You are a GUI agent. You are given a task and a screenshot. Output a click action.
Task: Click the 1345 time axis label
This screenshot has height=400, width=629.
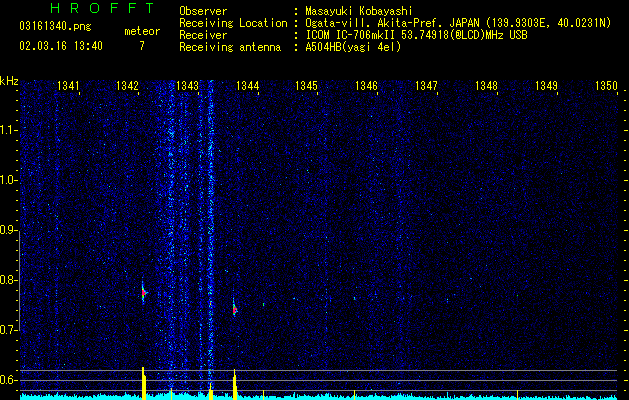[x=306, y=86]
